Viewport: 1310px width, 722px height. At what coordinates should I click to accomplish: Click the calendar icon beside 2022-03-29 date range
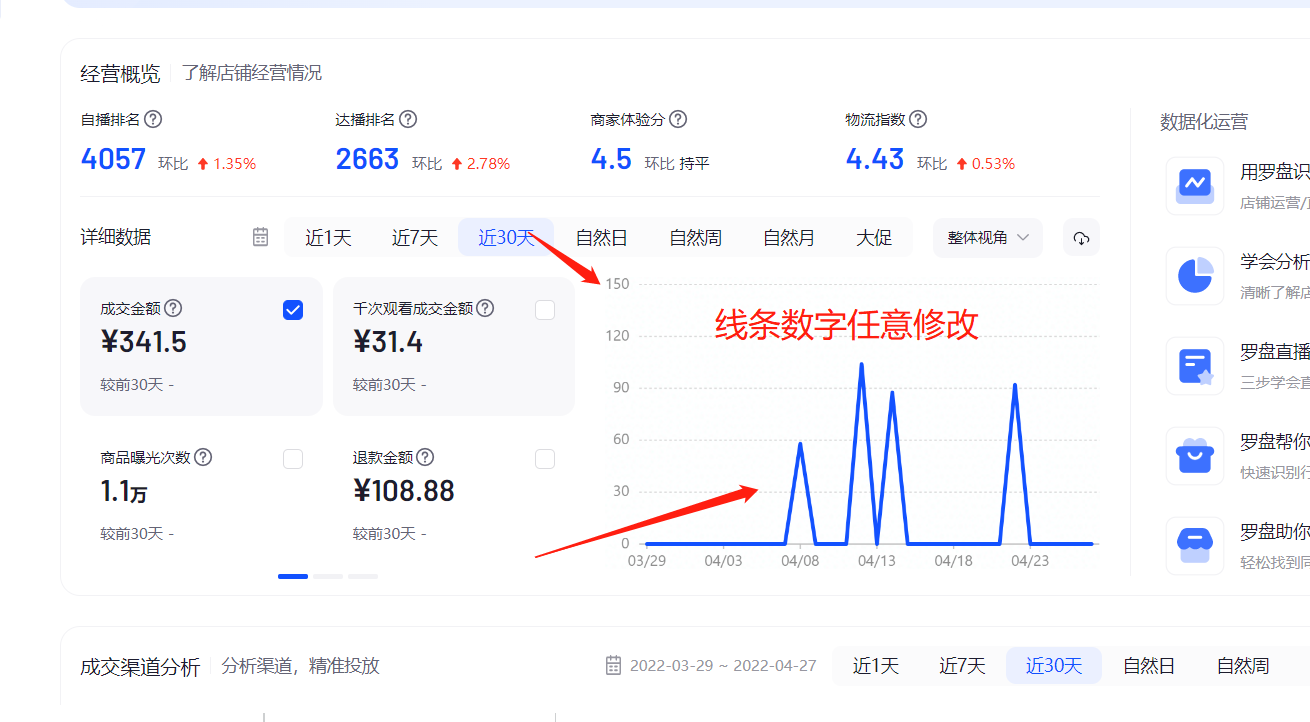[x=614, y=665]
